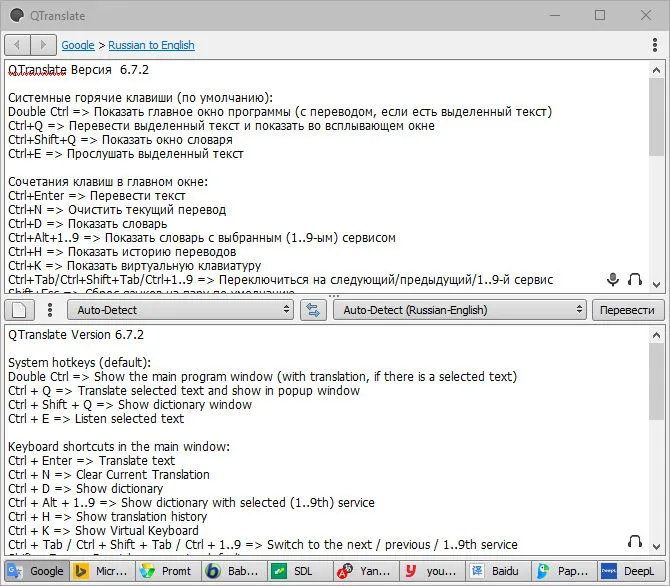This screenshot has height=586, width=670.
Task: Go forward with the right arrow button
Action: tap(43, 45)
